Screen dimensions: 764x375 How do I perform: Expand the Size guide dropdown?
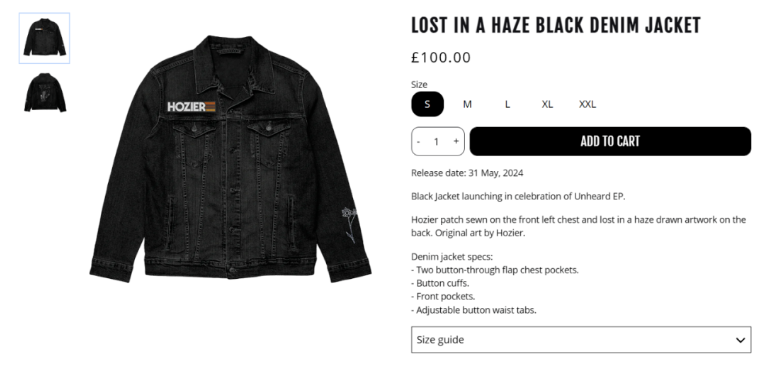click(x=581, y=339)
